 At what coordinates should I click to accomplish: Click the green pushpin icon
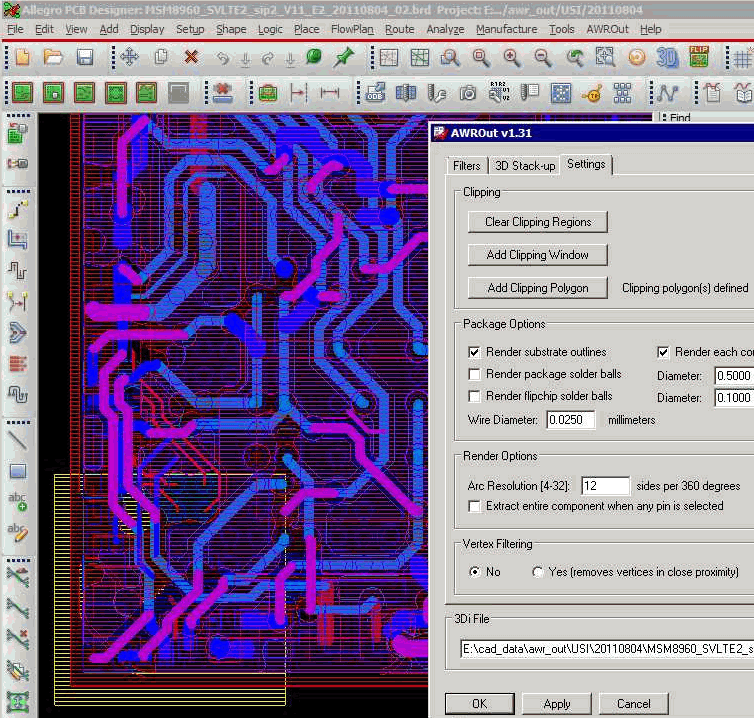pyautogui.click(x=345, y=57)
